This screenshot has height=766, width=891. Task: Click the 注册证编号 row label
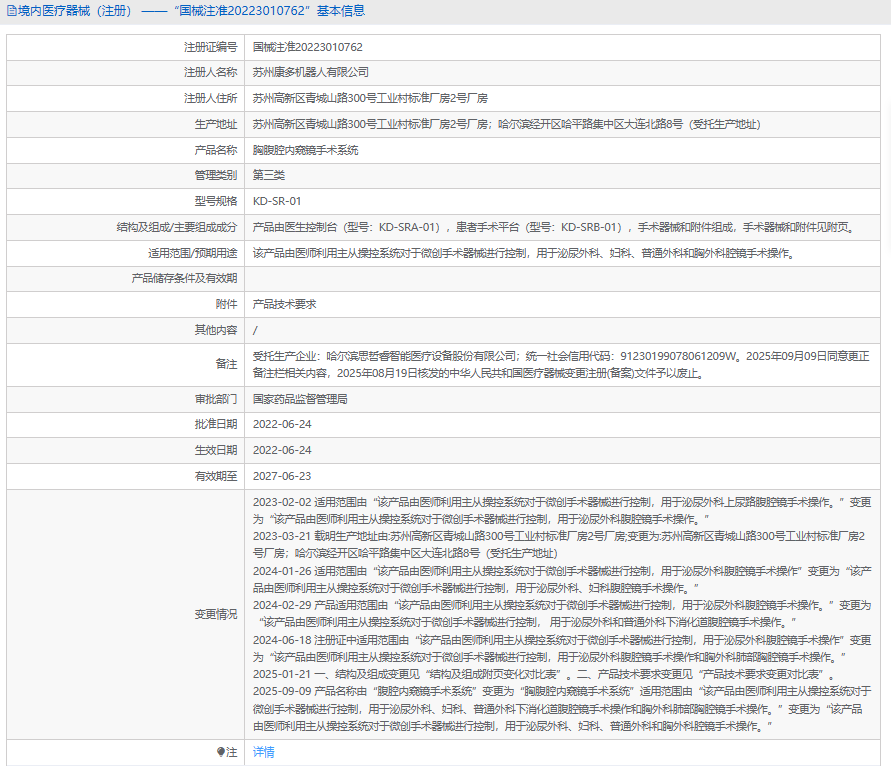(210, 47)
